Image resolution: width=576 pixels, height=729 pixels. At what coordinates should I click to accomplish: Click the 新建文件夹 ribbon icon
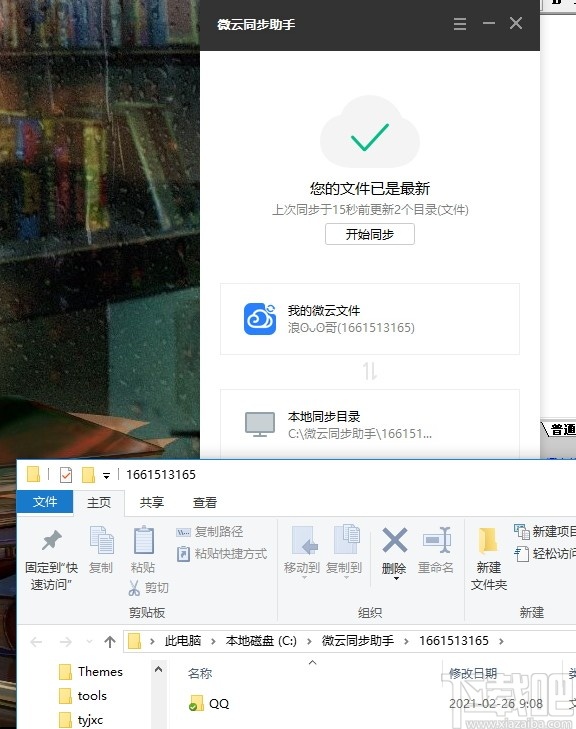[488, 541]
